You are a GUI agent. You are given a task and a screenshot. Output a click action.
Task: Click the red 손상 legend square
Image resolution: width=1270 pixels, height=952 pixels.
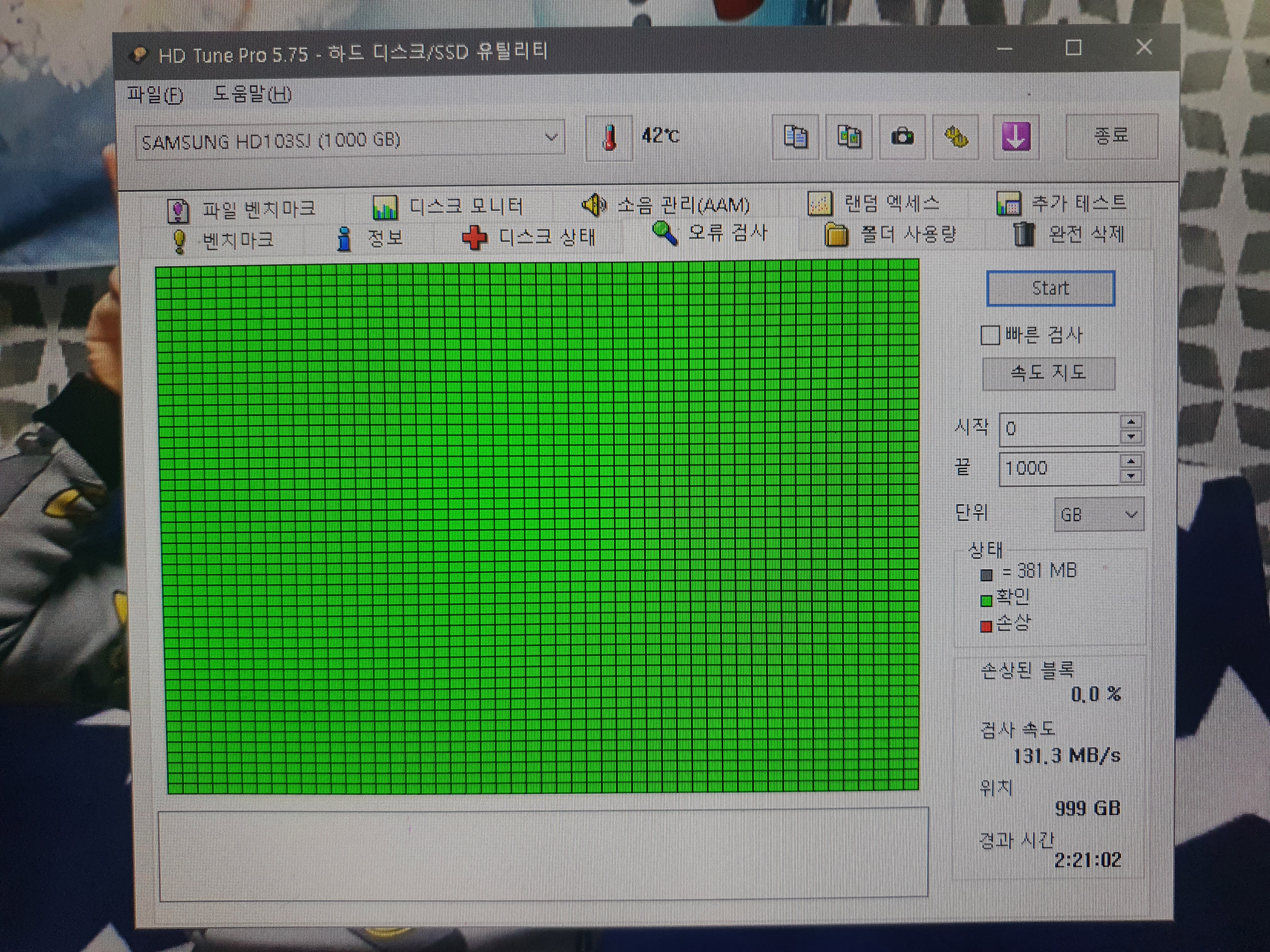pyautogui.click(x=987, y=626)
